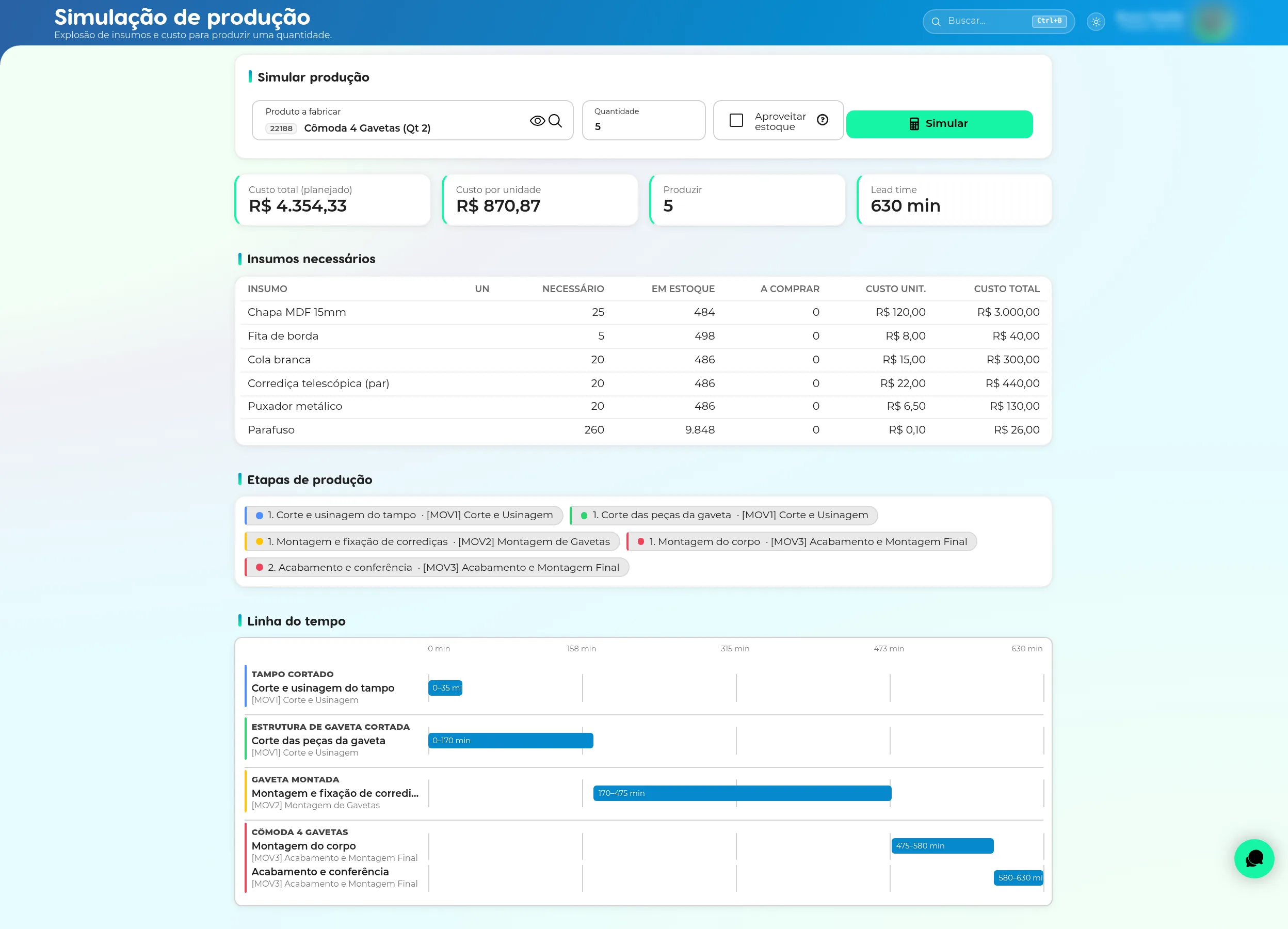Open the help icon beside Aproveitar estoque
The width and height of the screenshot is (1288, 929).
(823, 120)
